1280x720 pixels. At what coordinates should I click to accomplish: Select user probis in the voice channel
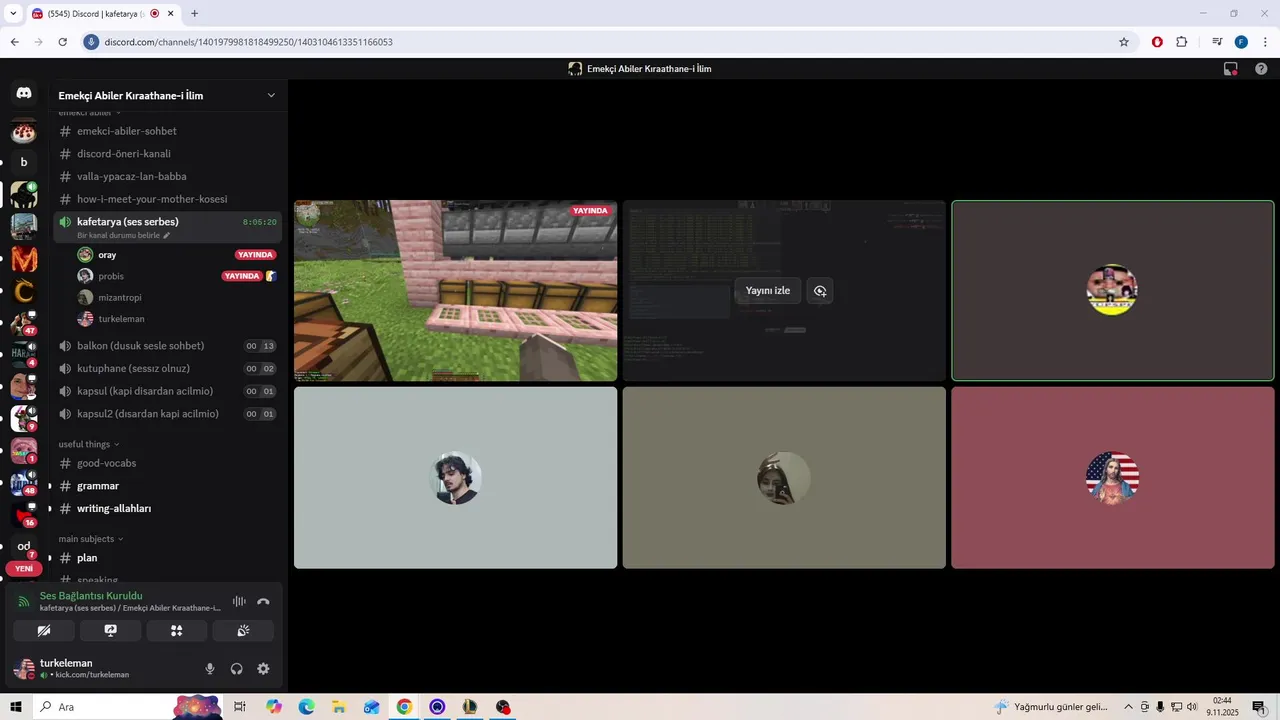(x=111, y=276)
